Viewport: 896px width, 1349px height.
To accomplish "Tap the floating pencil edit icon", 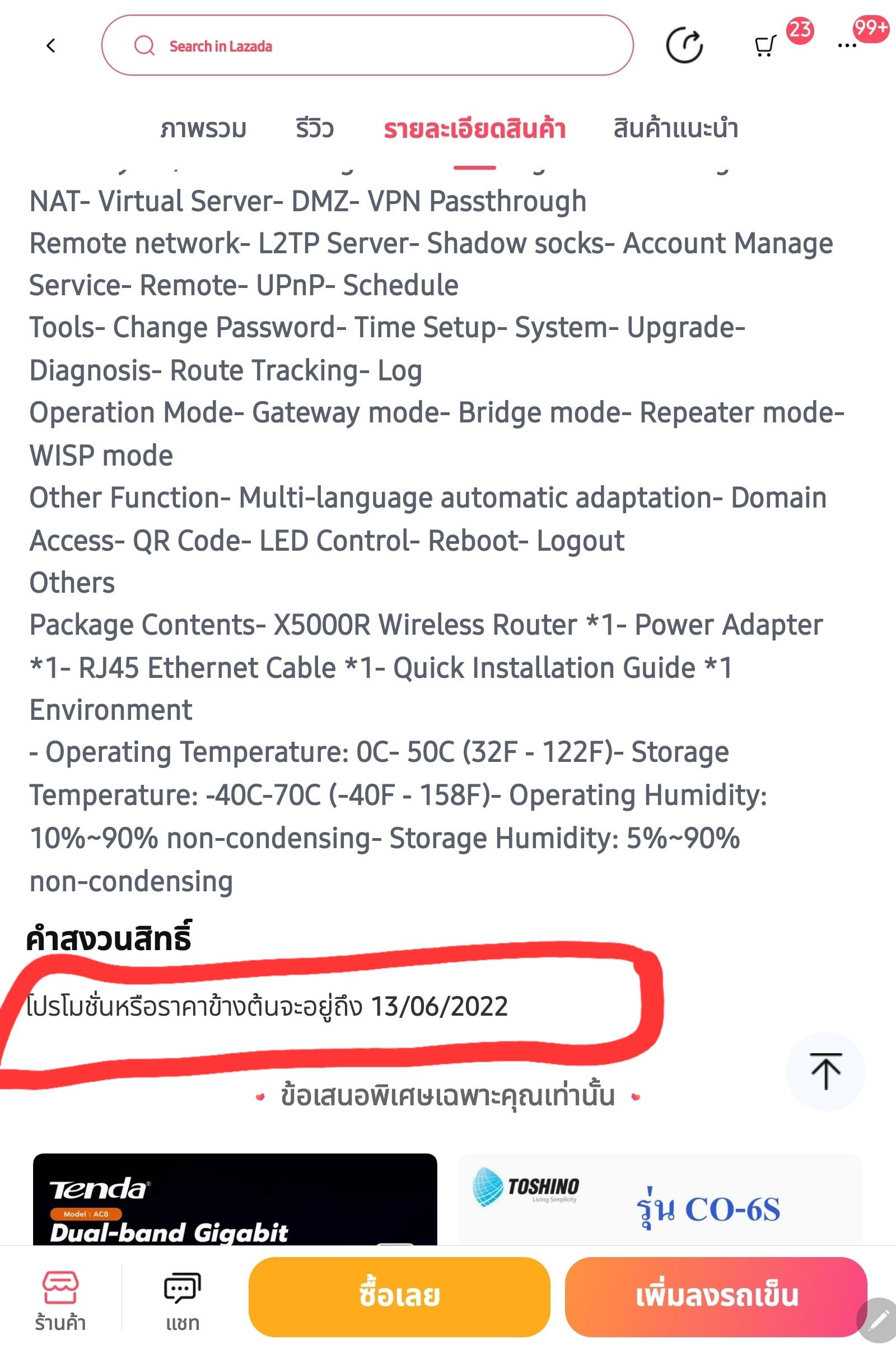I will pyautogui.click(x=878, y=1320).
